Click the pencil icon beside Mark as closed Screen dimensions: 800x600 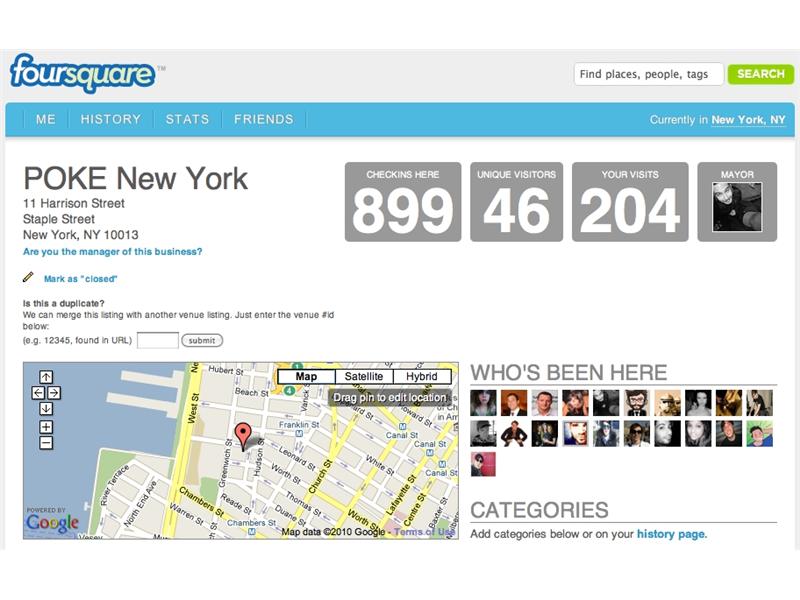click(28, 277)
